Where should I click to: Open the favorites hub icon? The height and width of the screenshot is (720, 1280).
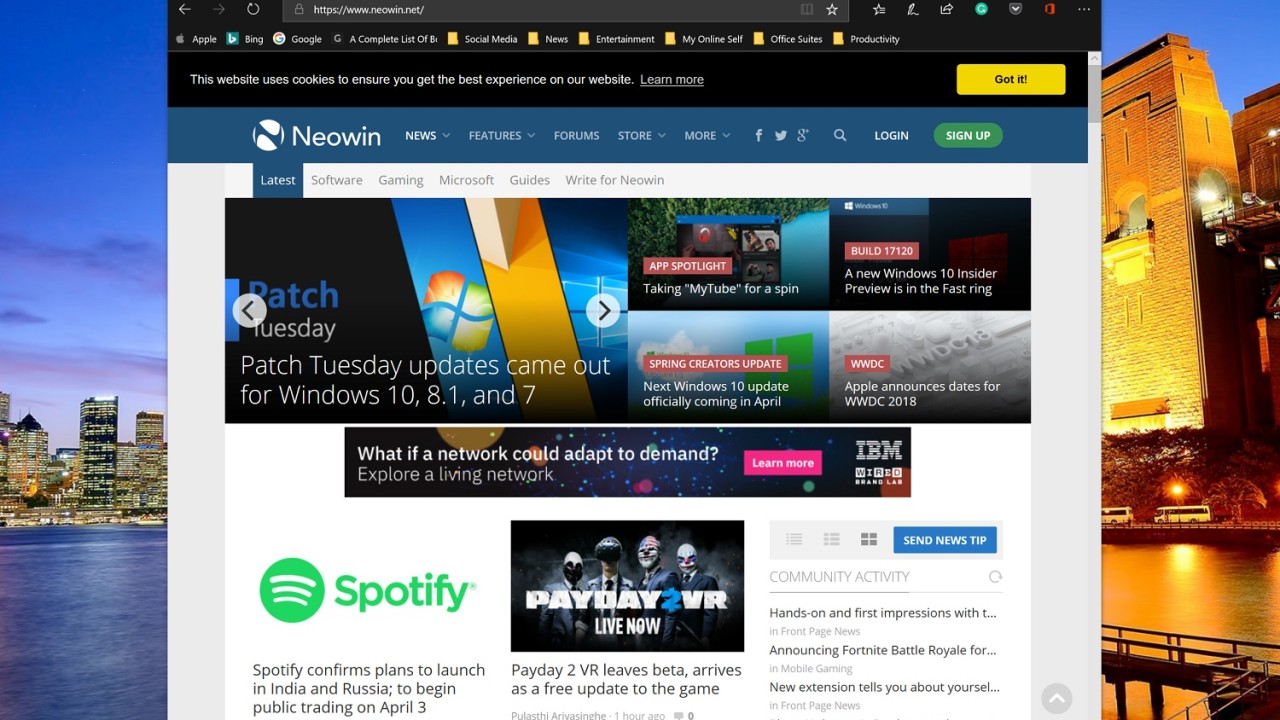coord(879,9)
